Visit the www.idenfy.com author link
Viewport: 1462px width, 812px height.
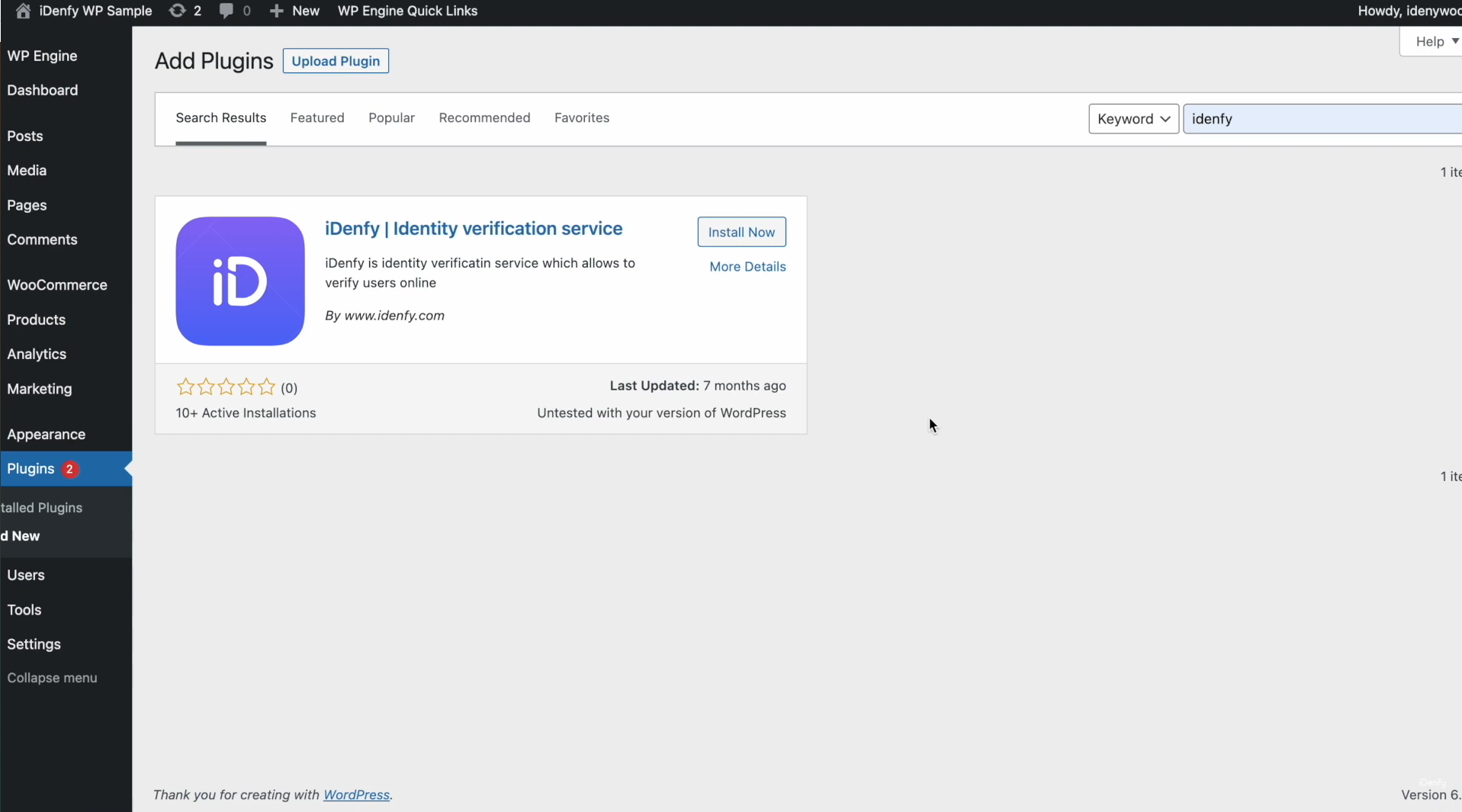pyautogui.click(x=394, y=315)
